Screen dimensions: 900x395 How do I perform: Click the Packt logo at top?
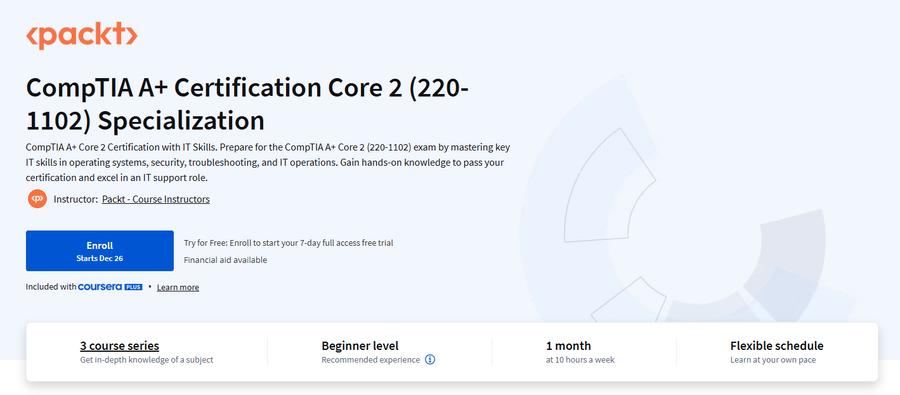coord(82,36)
